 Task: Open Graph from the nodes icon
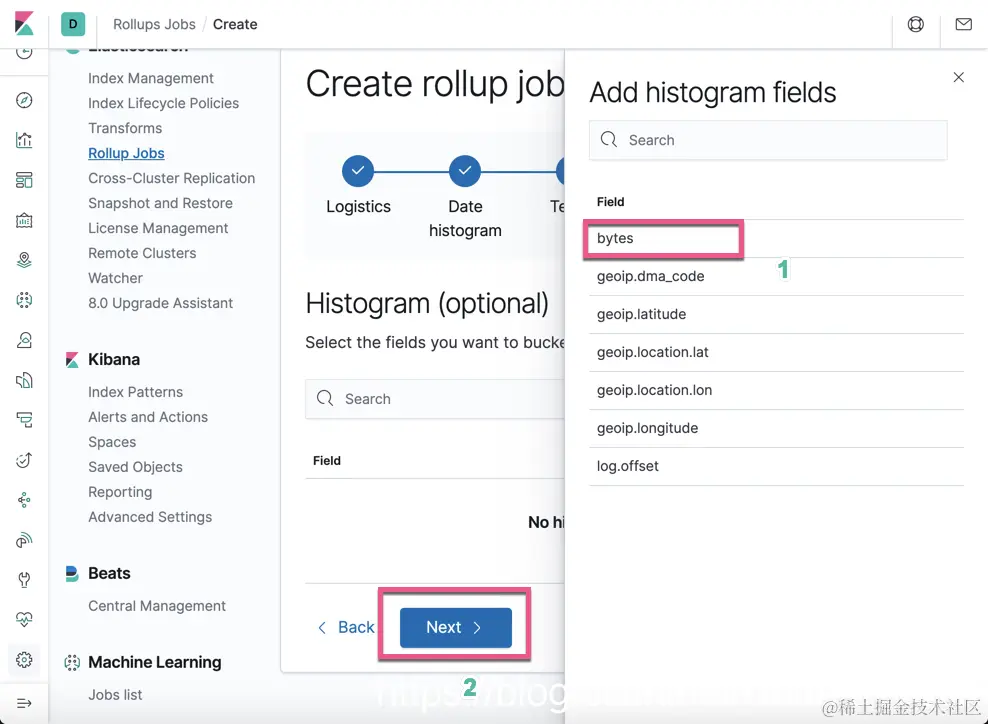click(24, 500)
